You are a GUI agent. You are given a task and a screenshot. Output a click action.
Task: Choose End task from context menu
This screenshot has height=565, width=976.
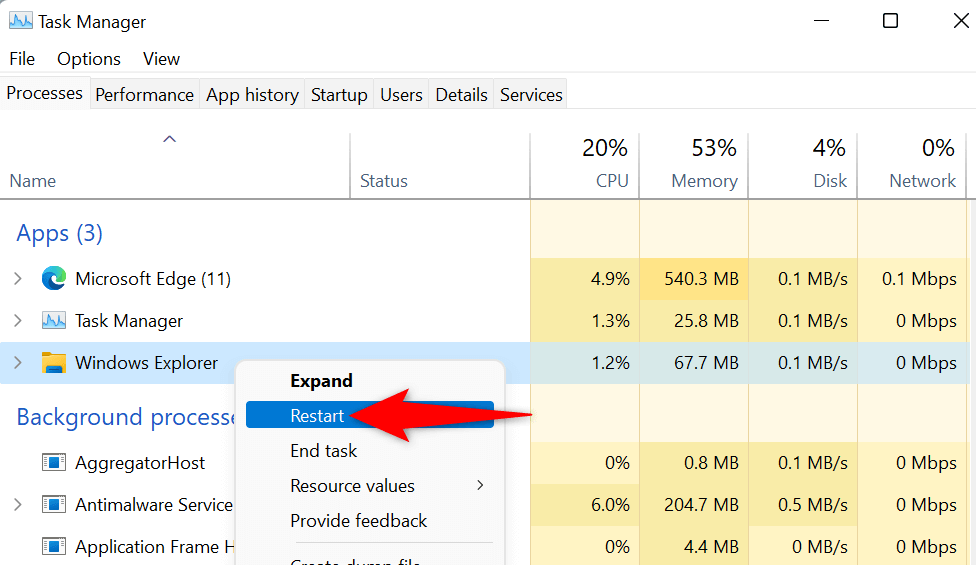[x=323, y=451]
